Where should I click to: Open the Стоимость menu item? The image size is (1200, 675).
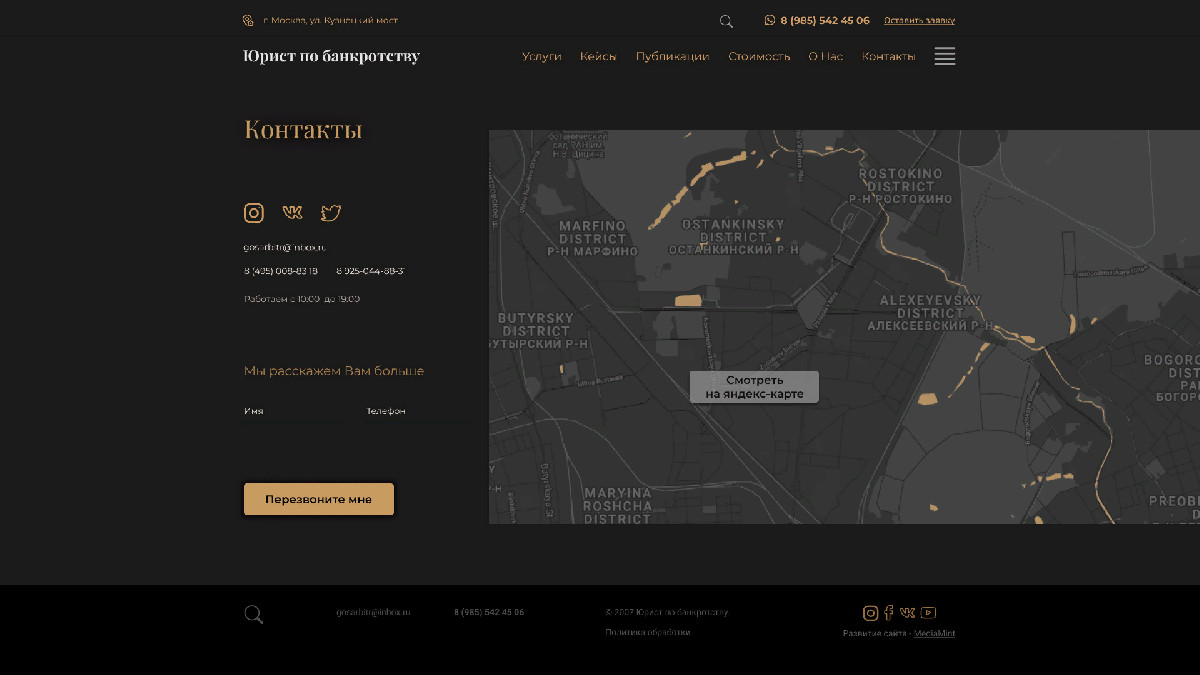coord(759,57)
